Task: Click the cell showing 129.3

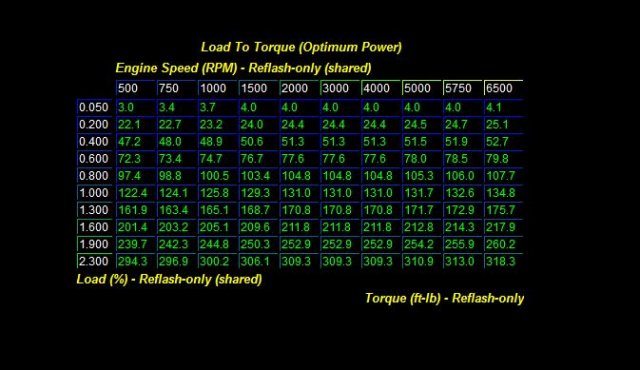Action: 258,193
